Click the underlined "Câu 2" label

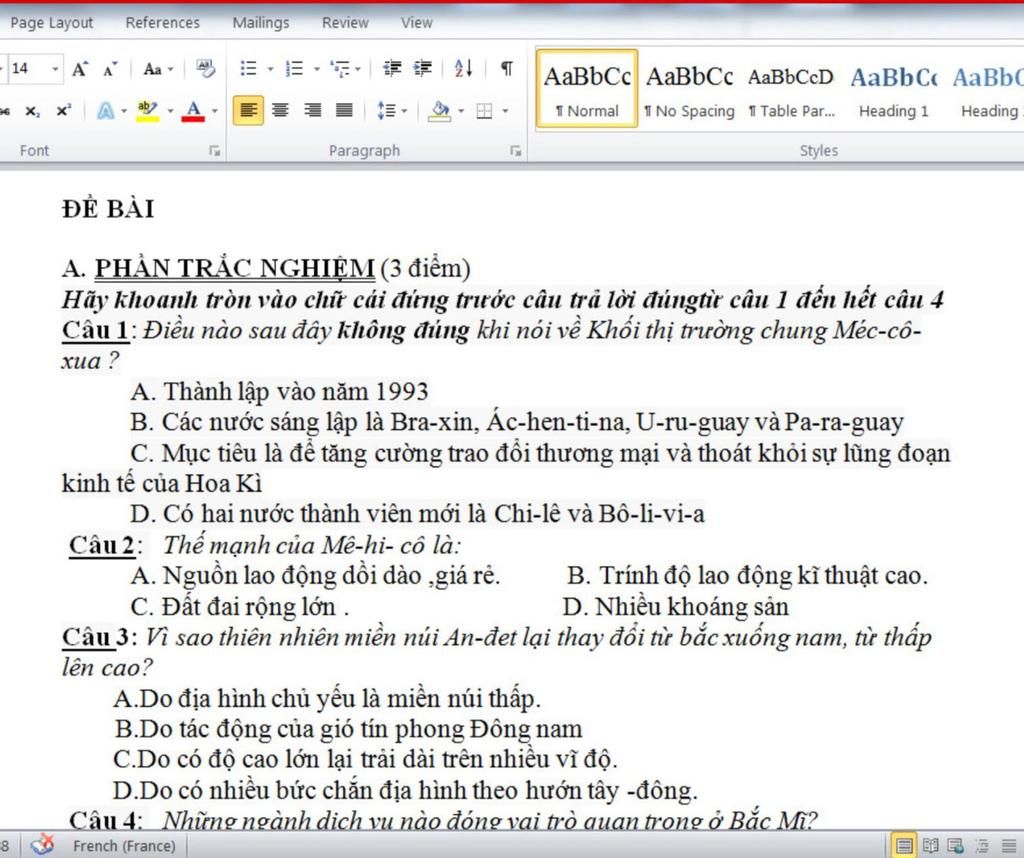102,545
